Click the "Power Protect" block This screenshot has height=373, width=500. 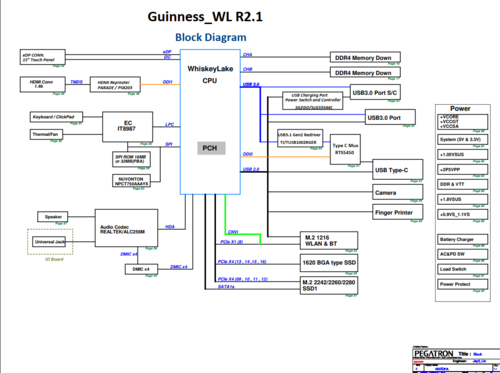click(462, 284)
